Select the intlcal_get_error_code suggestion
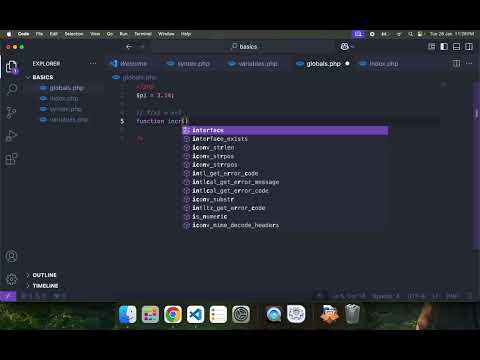Screen dimensions: 480x360 pyautogui.click(x=285, y=191)
